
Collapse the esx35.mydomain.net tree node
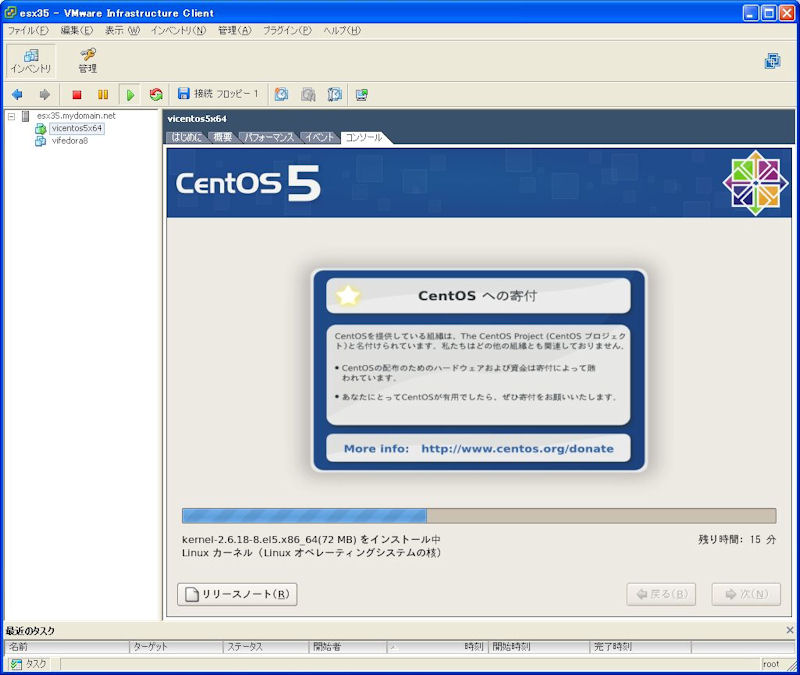[x=11, y=116]
